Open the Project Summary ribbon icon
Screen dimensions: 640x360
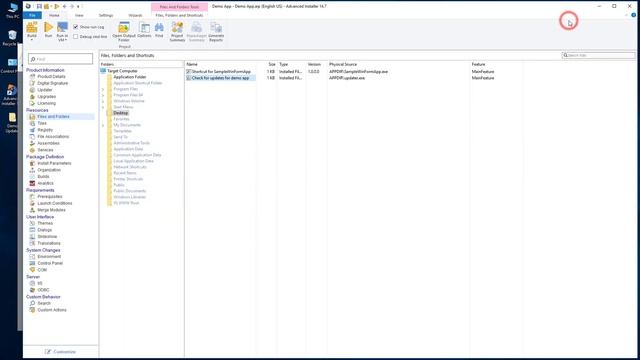coord(177,28)
